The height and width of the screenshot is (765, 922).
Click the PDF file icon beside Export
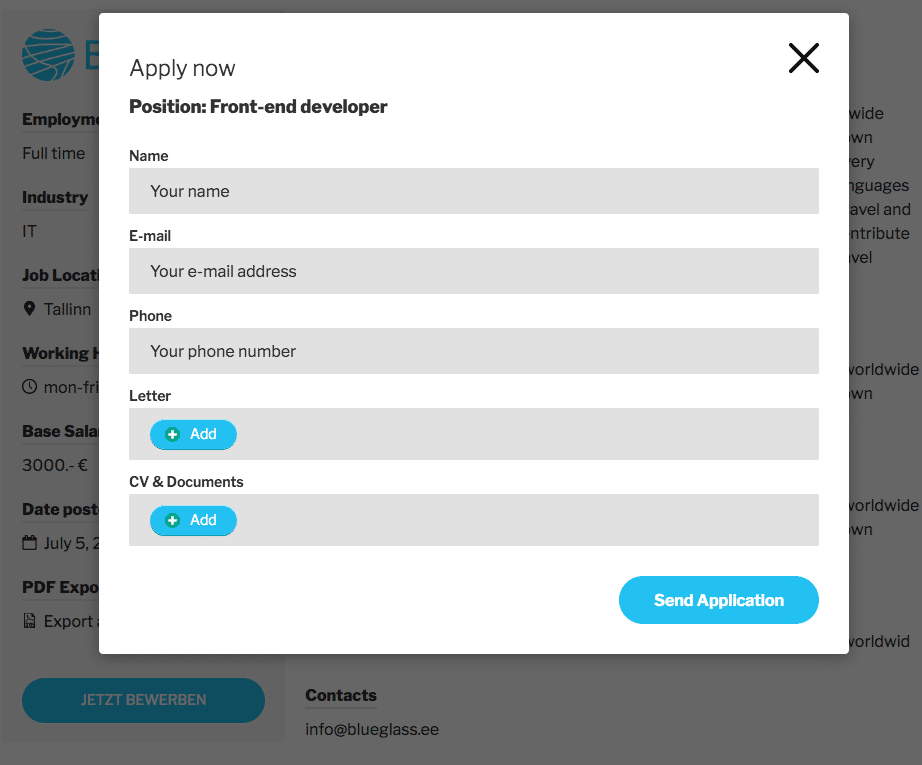[30, 621]
